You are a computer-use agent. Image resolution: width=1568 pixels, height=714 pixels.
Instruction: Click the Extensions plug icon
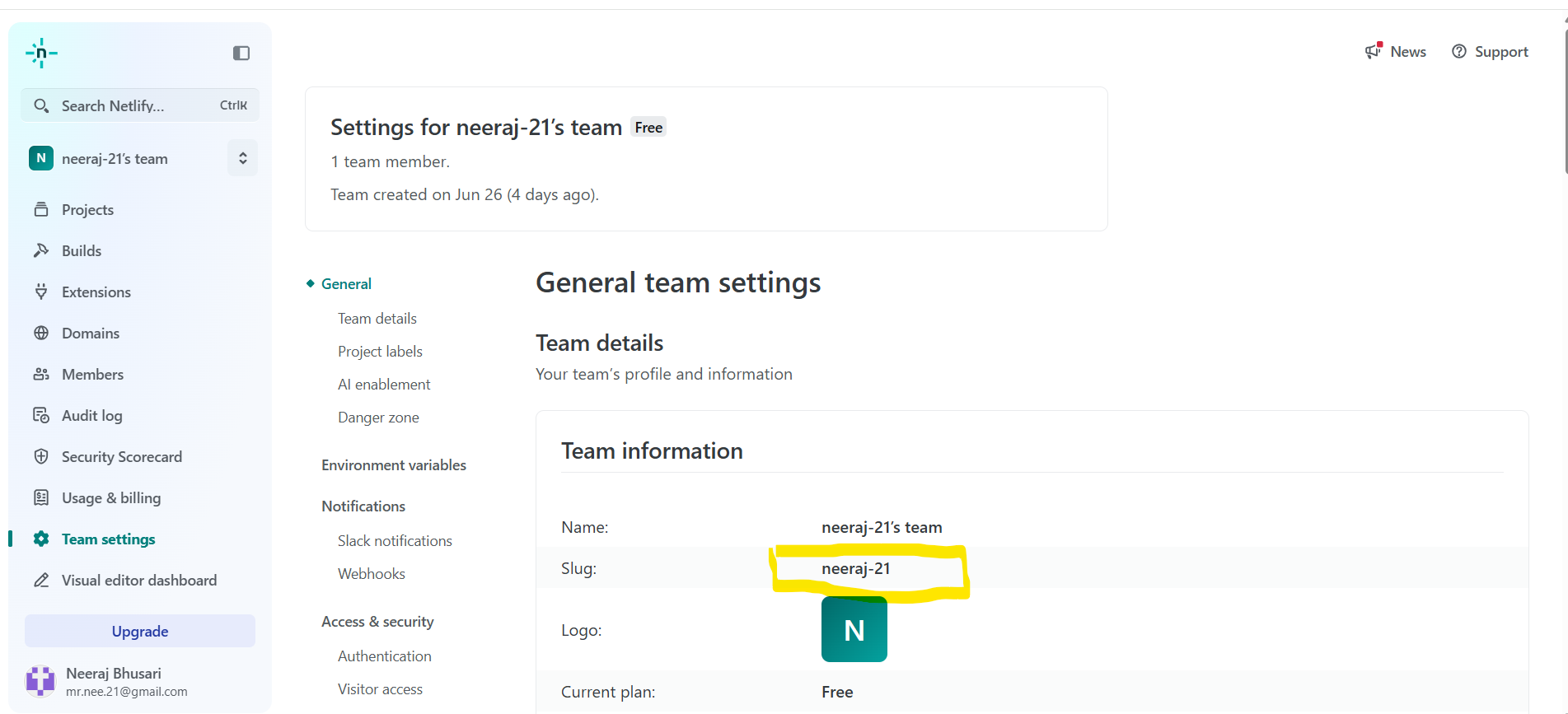point(41,292)
